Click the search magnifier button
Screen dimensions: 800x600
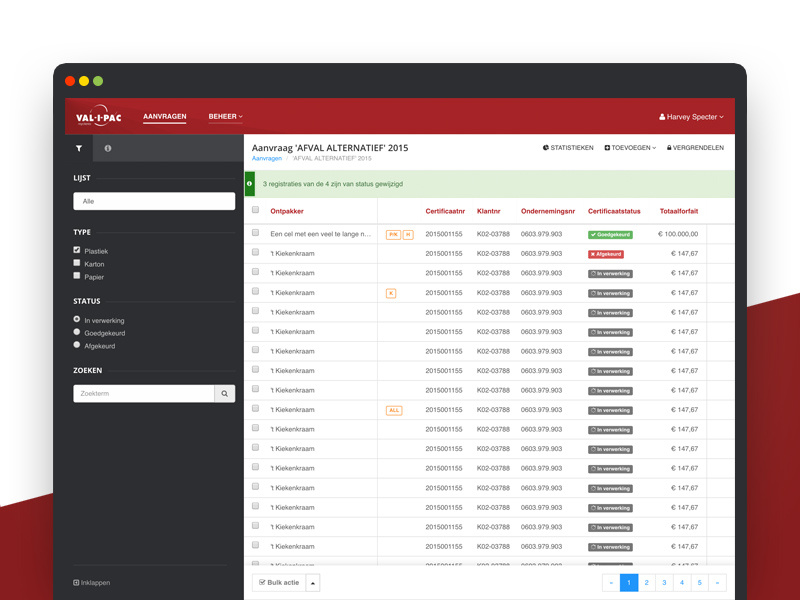pyautogui.click(x=225, y=394)
